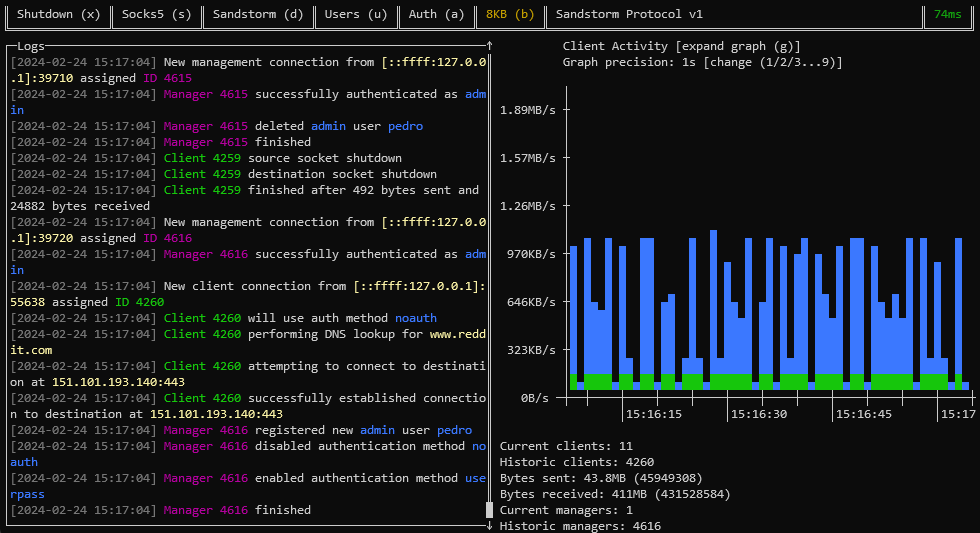Click Client 4259 destination socket shutdown log
980x533 pixels.
pos(224,174)
